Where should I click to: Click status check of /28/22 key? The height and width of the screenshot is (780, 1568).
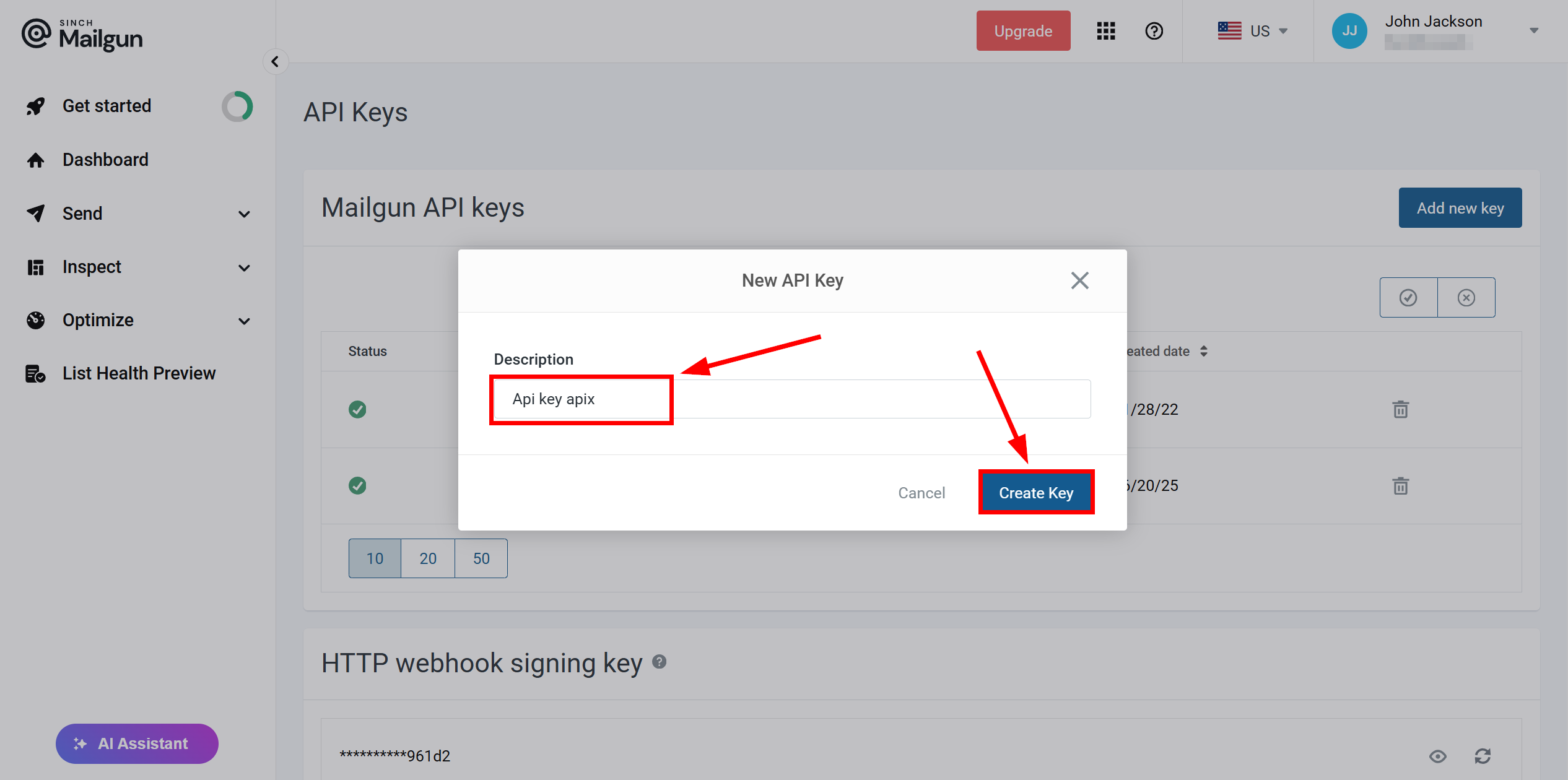point(357,409)
